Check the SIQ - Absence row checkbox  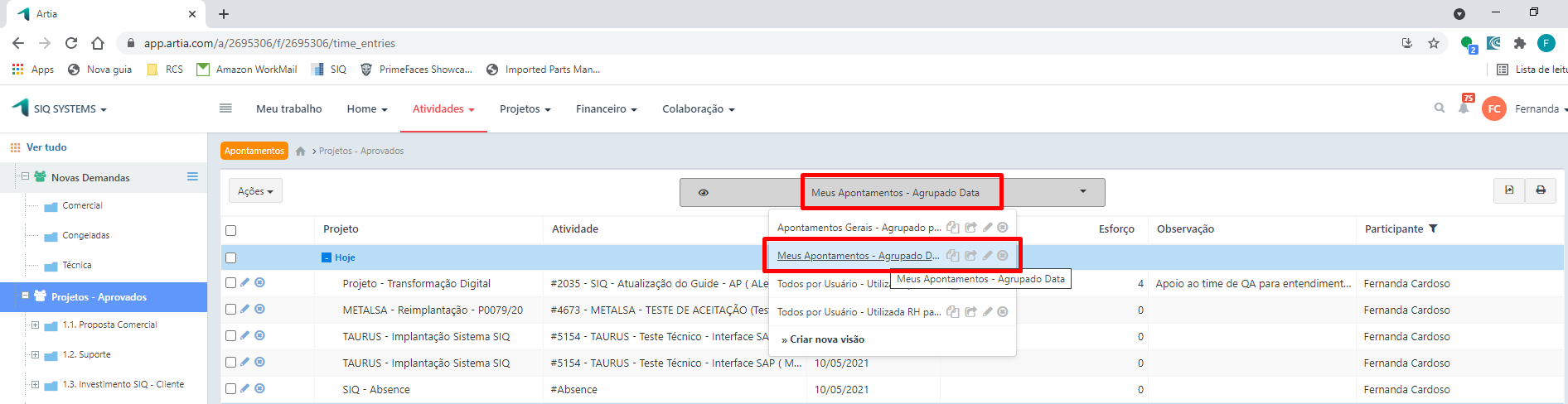pos(231,389)
